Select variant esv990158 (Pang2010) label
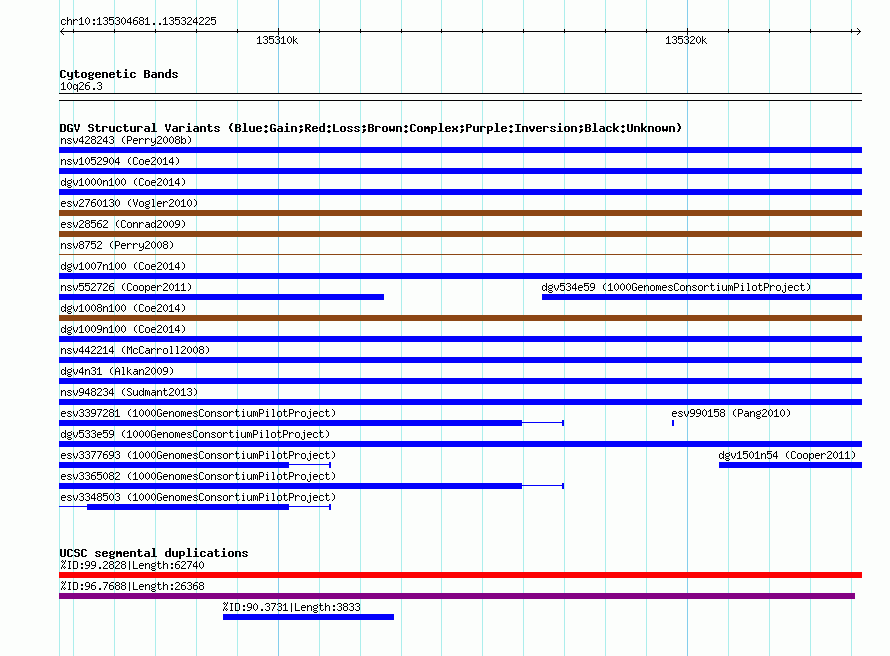 [731, 413]
